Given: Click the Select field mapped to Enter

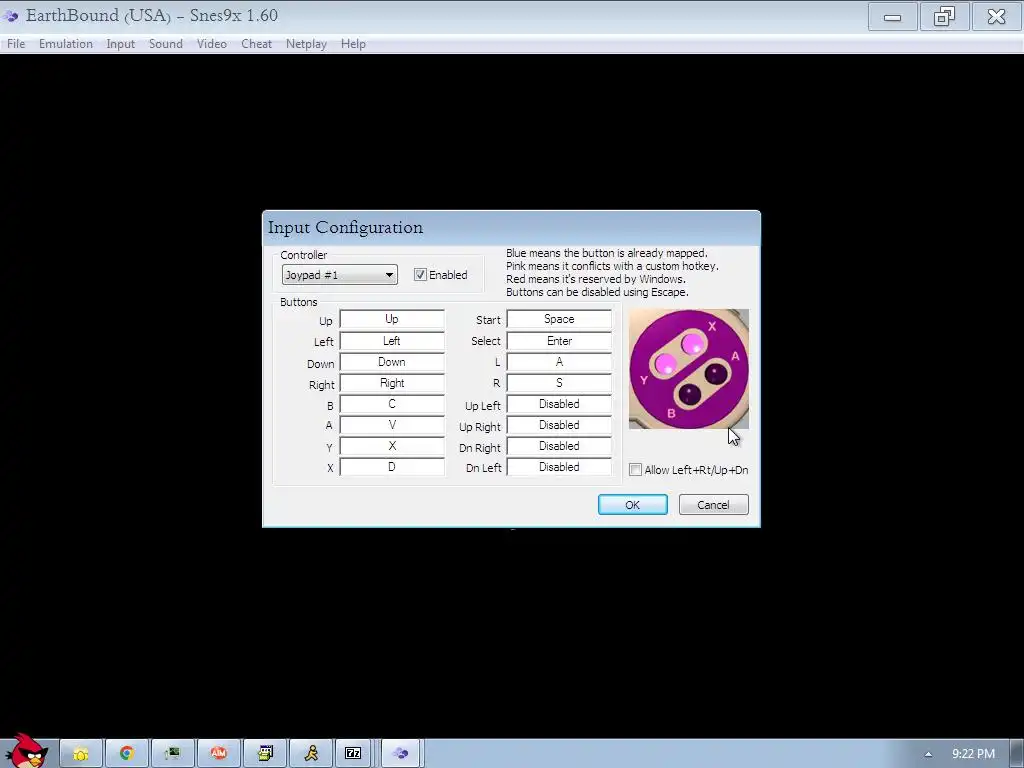Looking at the screenshot, I should 559,341.
